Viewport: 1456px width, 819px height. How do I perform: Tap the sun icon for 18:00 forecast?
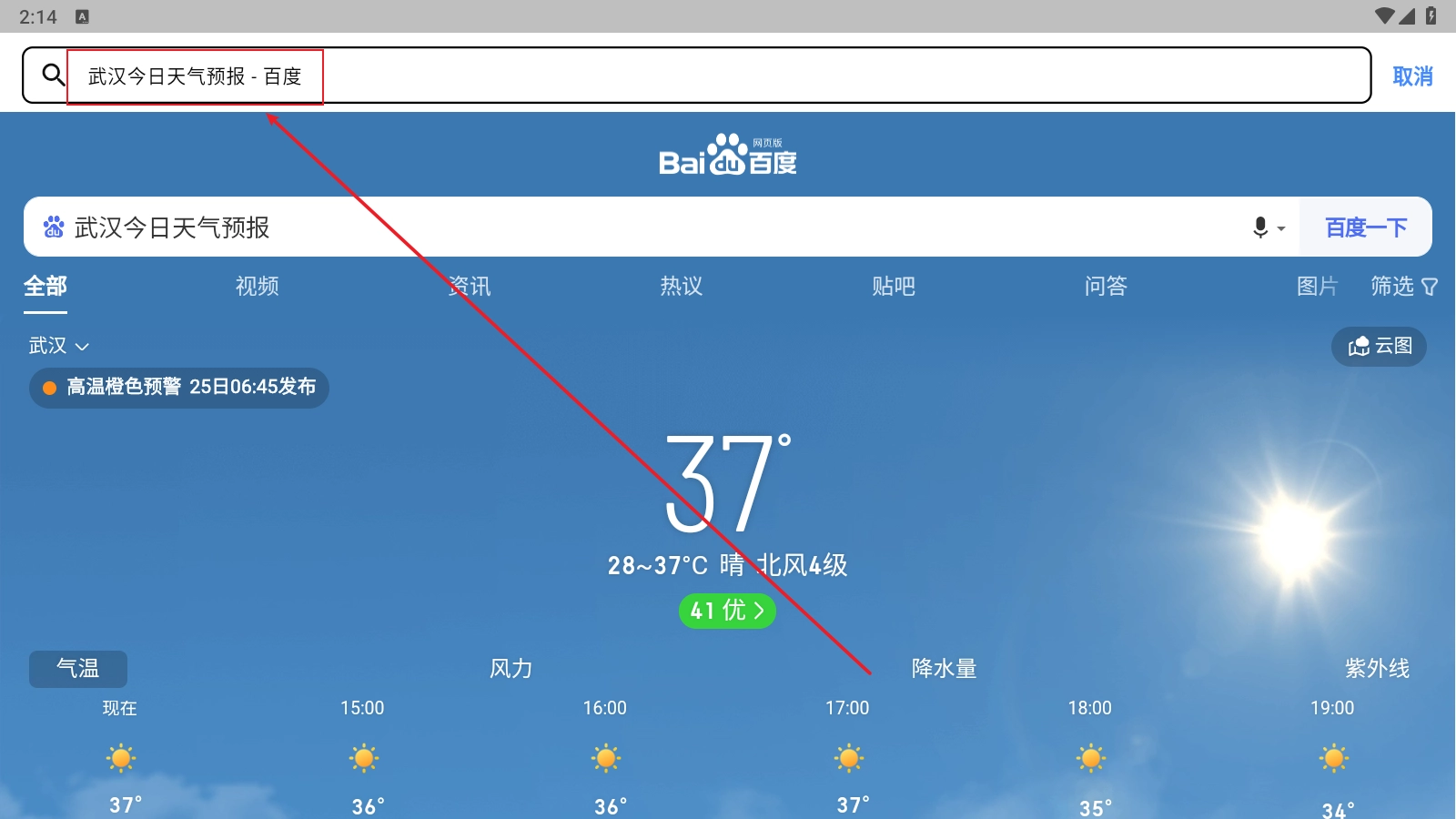(1090, 758)
